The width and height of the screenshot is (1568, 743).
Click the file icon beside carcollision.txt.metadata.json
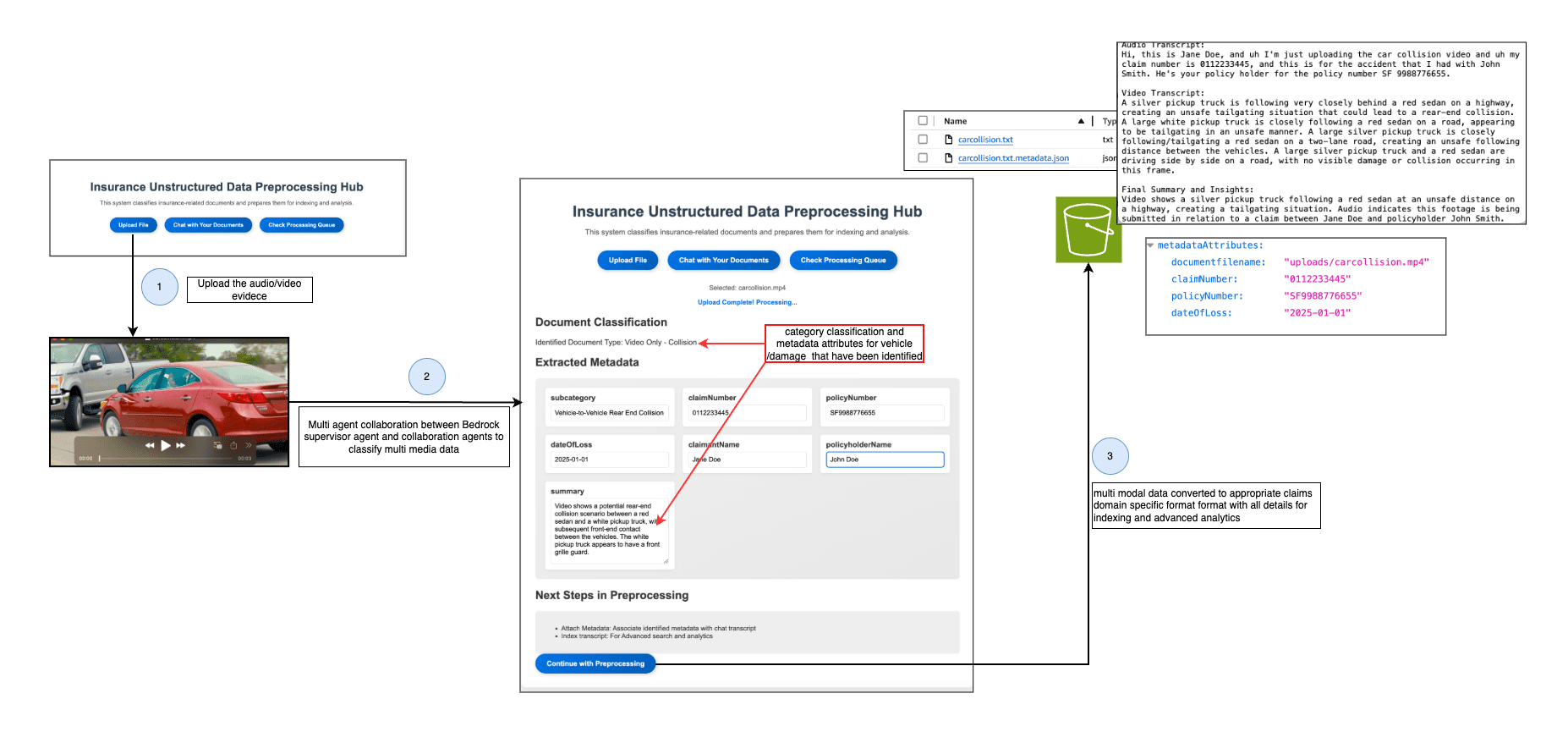coord(948,158)
